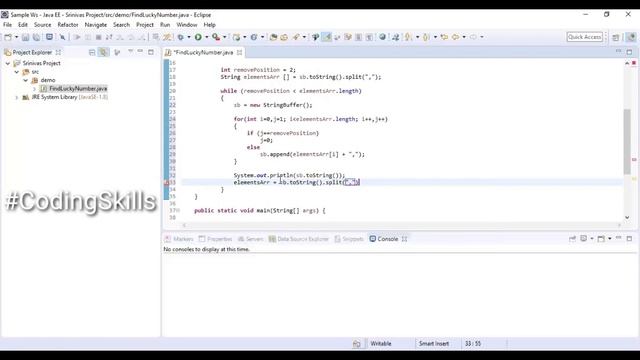This screenshot has width=640, height=360.
Task: Click the editor horizontal scrollbar
Action: [402, 224]
